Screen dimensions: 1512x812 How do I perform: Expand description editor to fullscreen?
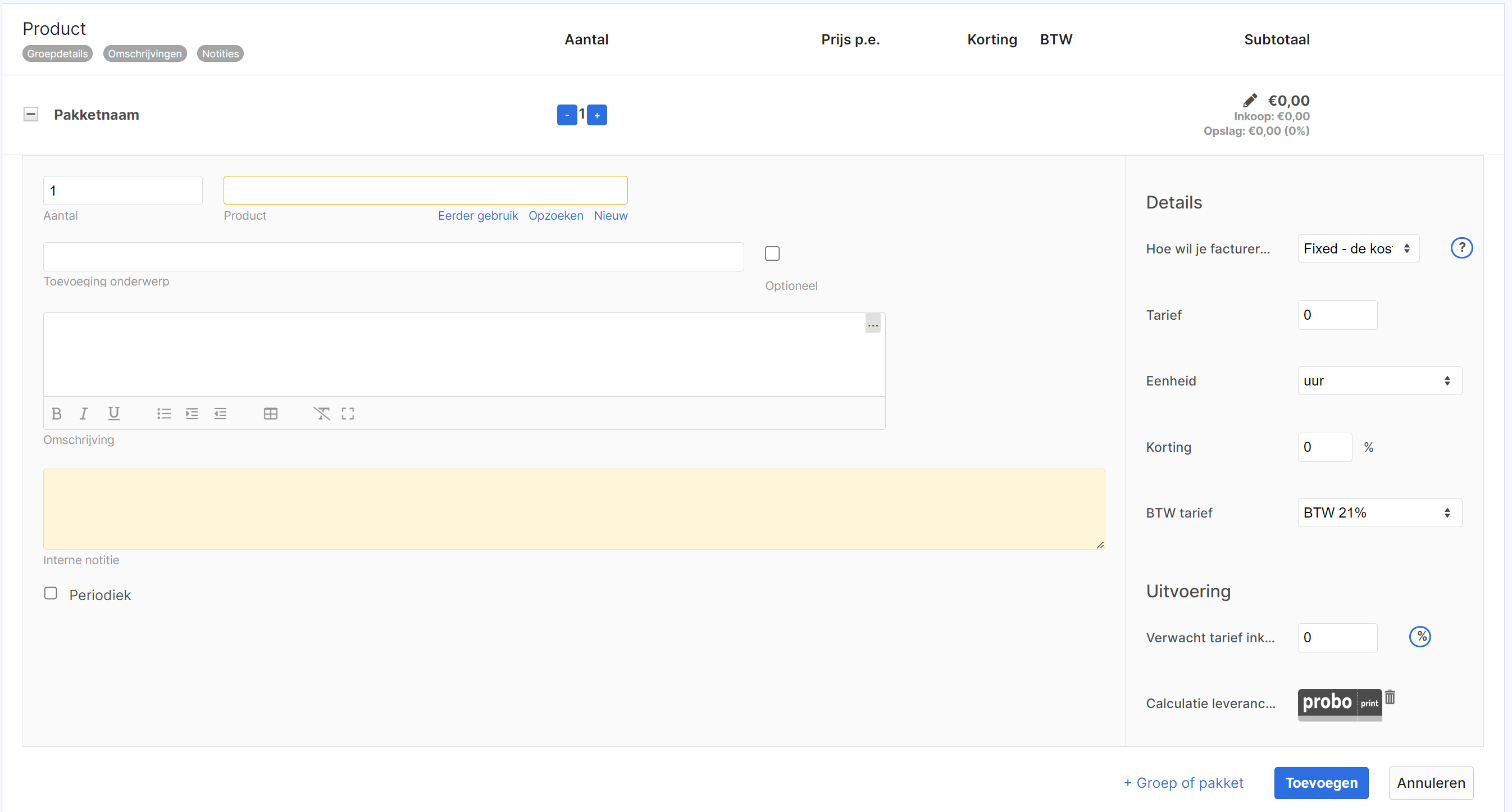348,414
